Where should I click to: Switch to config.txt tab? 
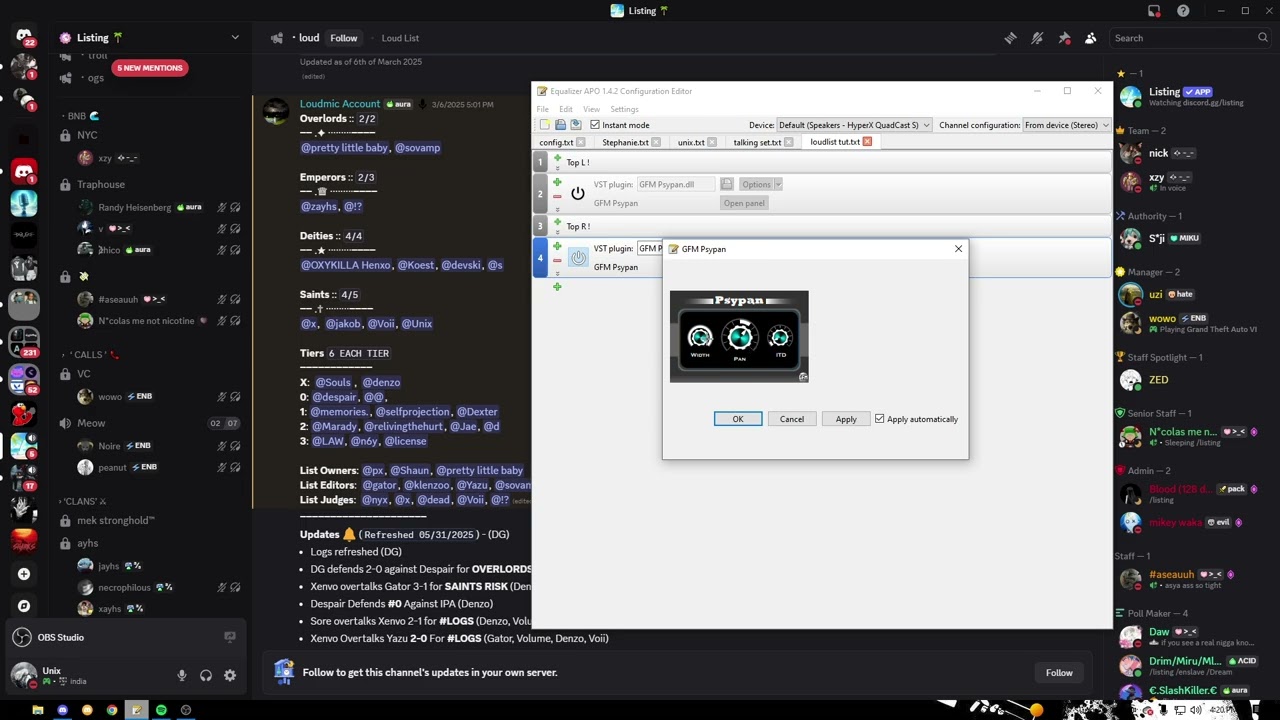(556, 142)
